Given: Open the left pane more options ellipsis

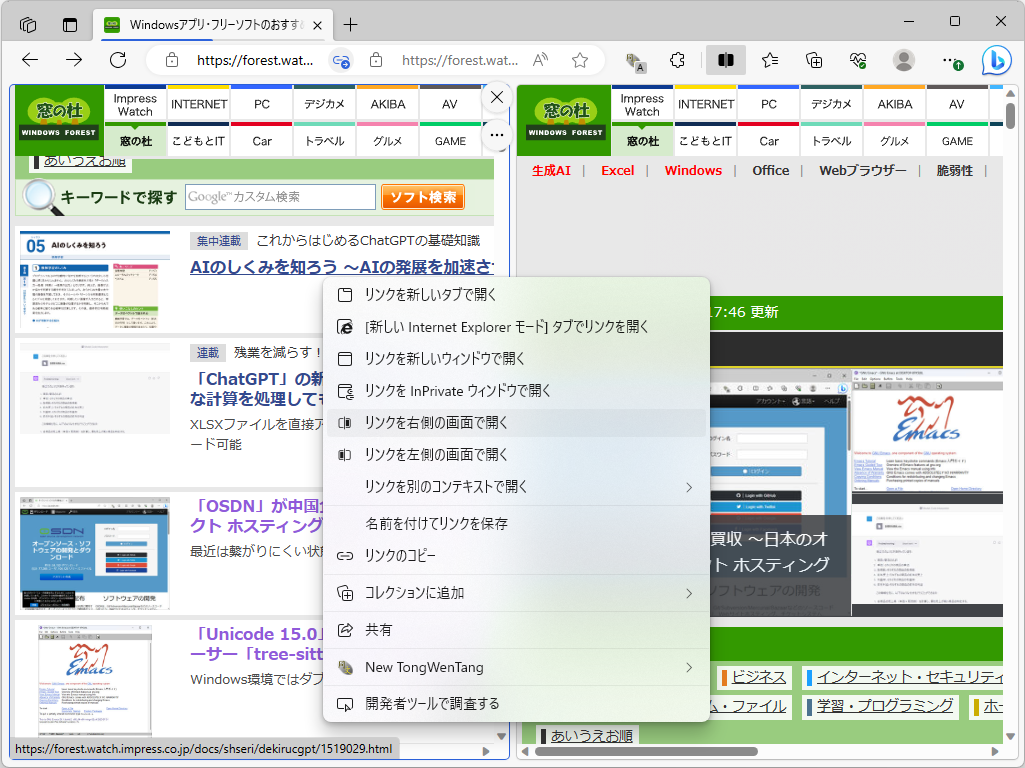Looking at the screenshot, I should (497, 135).
